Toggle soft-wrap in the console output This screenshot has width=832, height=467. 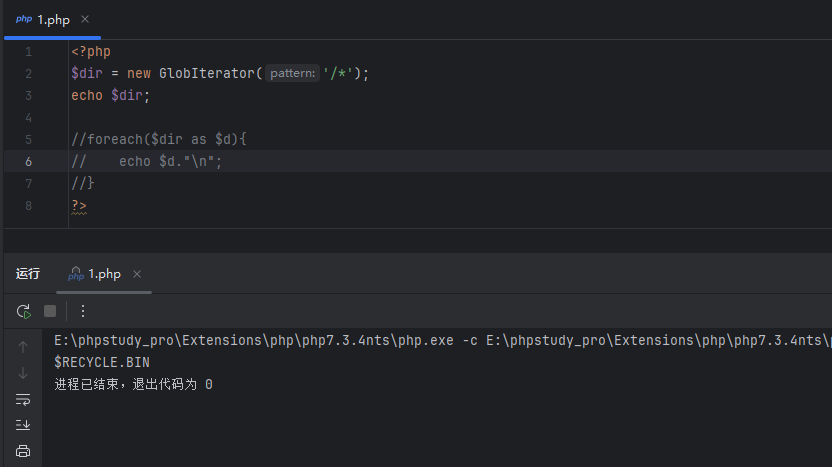(x=23, y=399)
